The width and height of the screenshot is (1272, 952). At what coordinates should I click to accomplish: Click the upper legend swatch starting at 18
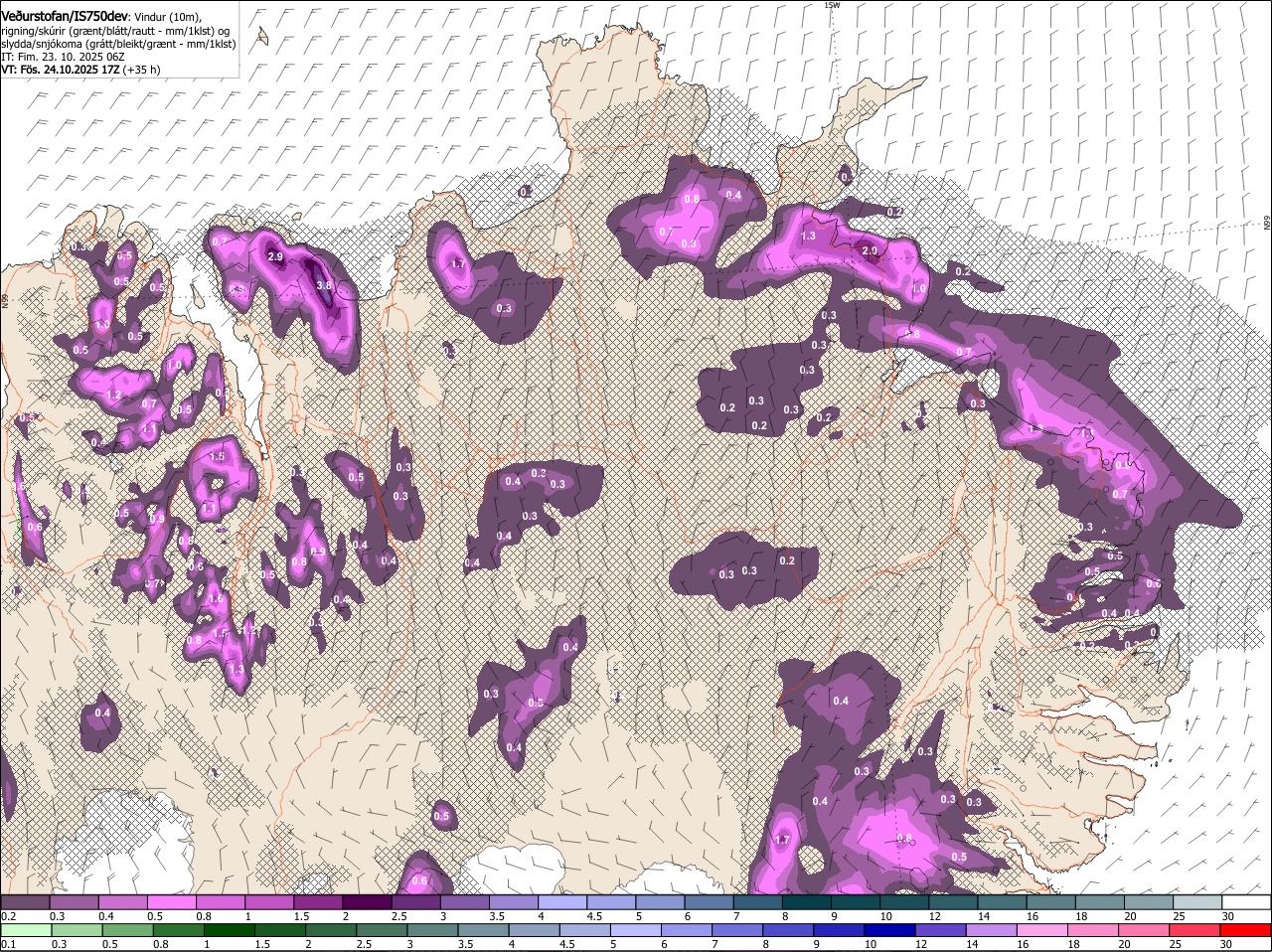click(1100, 902)
